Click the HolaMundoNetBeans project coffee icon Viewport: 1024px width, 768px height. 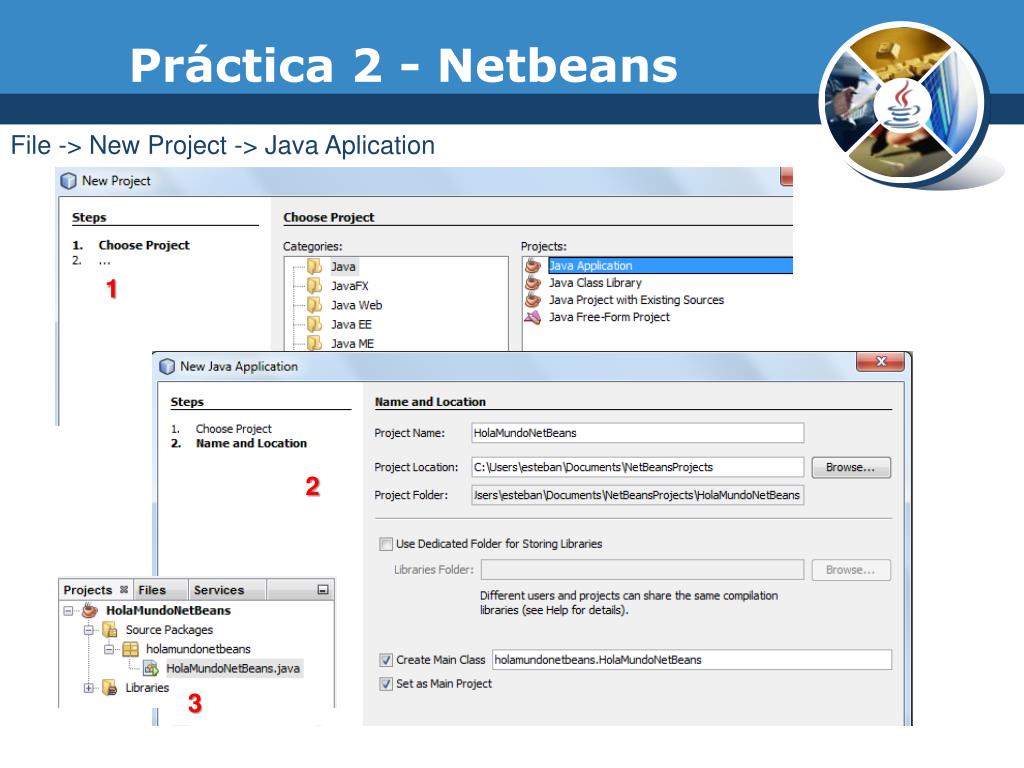pyautogui.click(x=89, y=611)
